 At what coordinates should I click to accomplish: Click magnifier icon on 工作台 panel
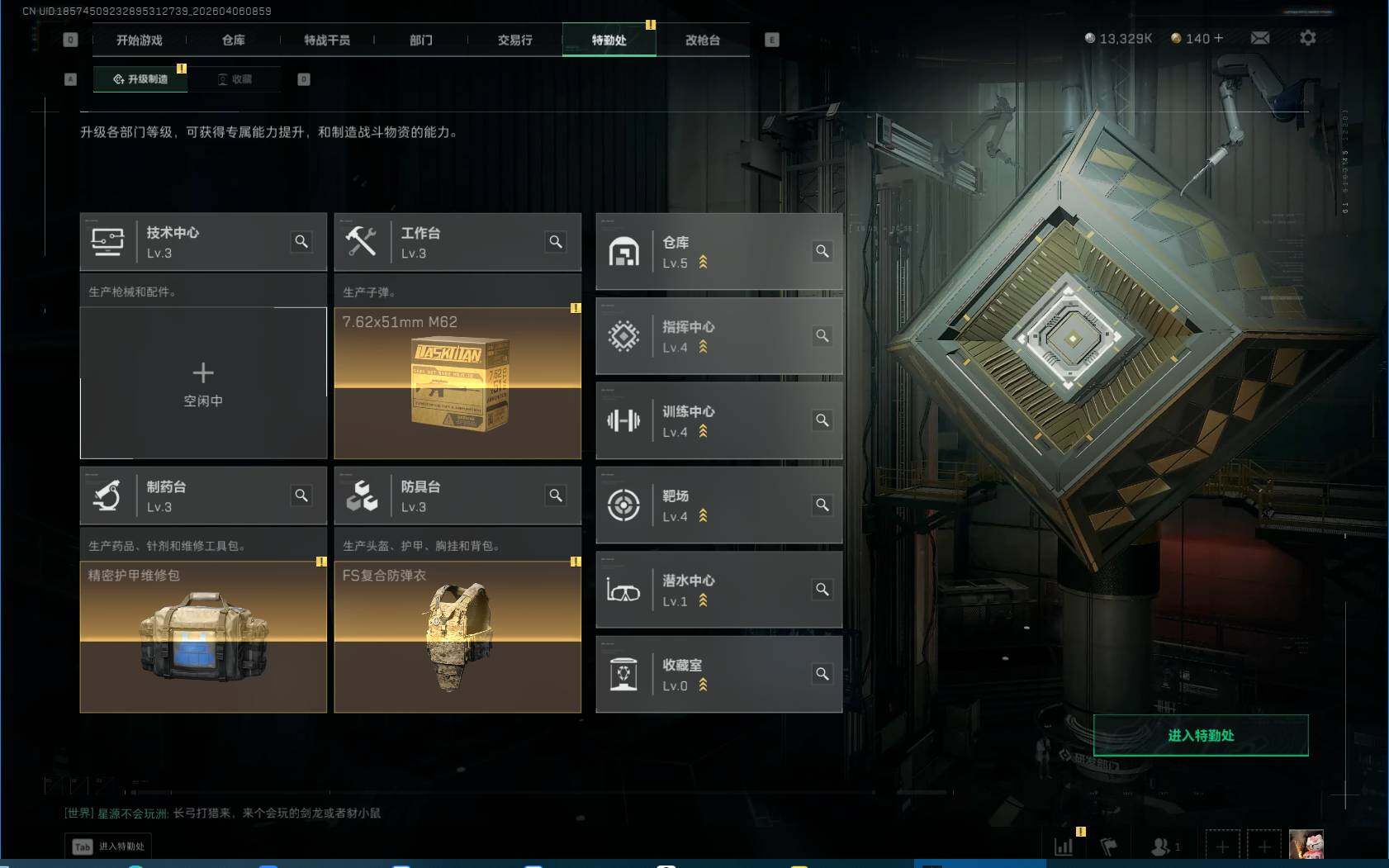(556, 241)
